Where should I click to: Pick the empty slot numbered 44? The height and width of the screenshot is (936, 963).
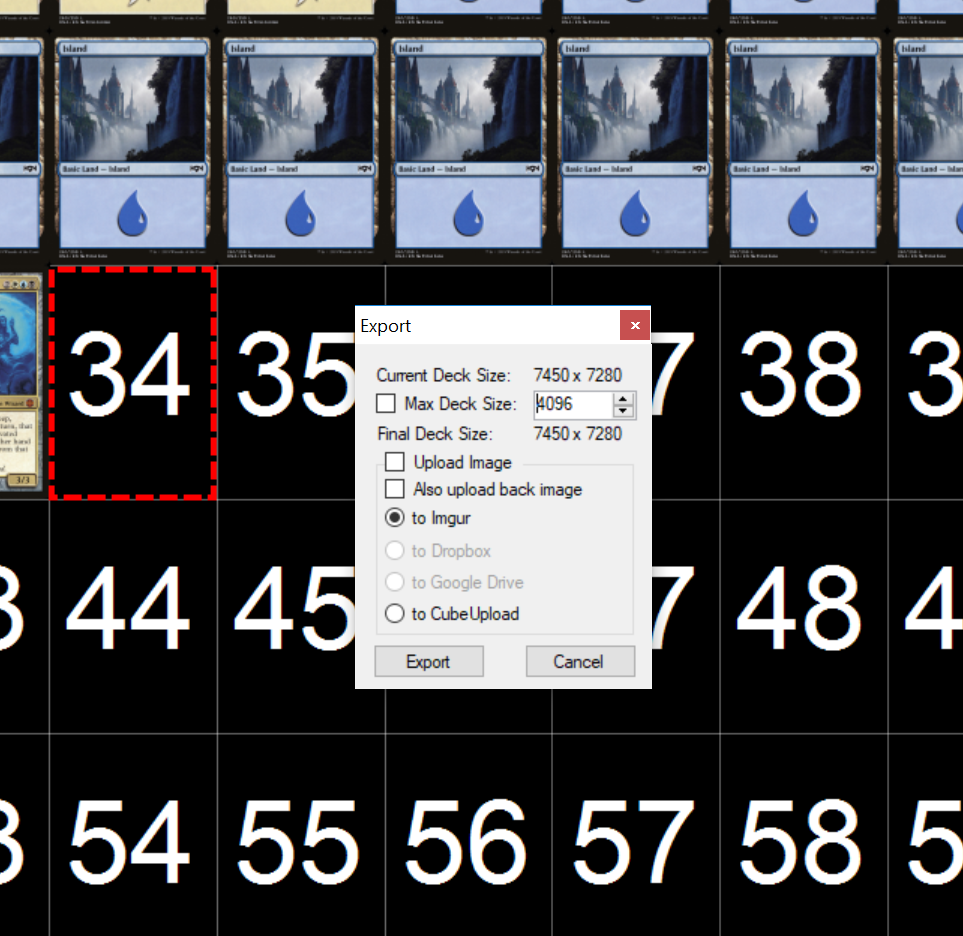tap(133, 617)
